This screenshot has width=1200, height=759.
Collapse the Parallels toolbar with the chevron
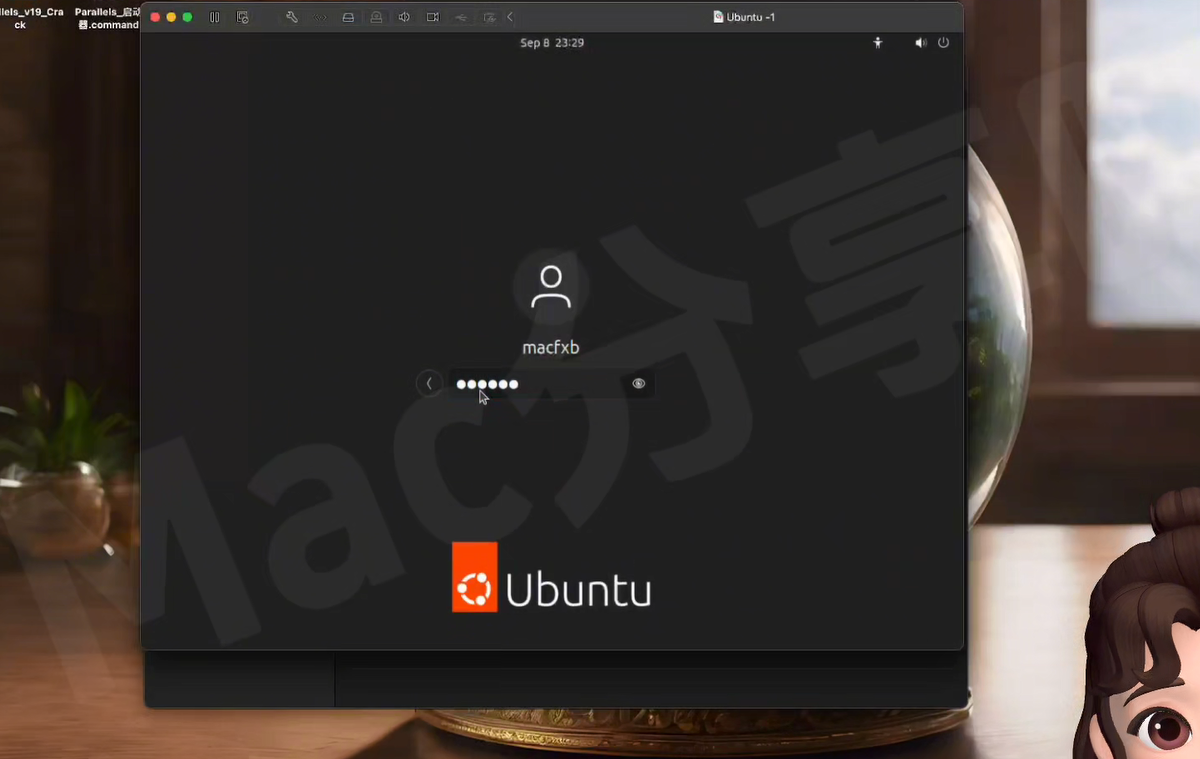[x=510, y=18]
